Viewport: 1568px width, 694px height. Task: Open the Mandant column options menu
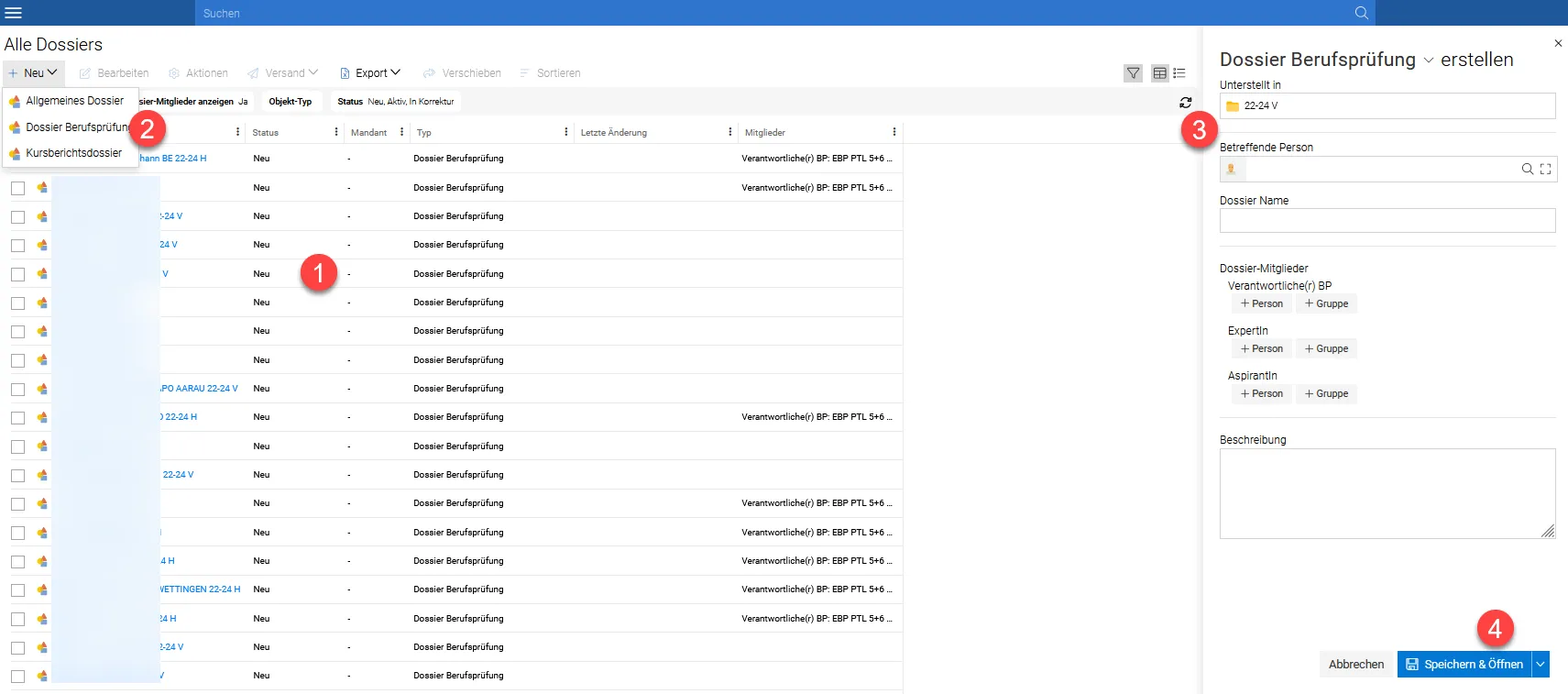point(401,132)
